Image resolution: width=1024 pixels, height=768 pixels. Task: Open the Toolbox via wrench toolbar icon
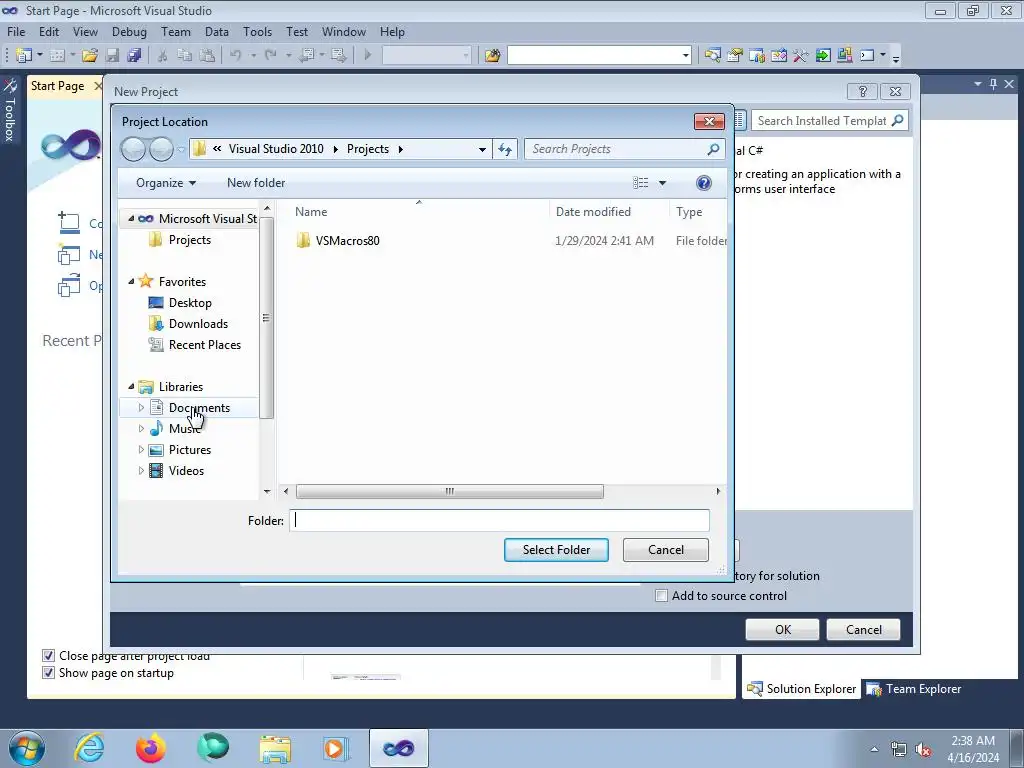[x=801, y=56]
